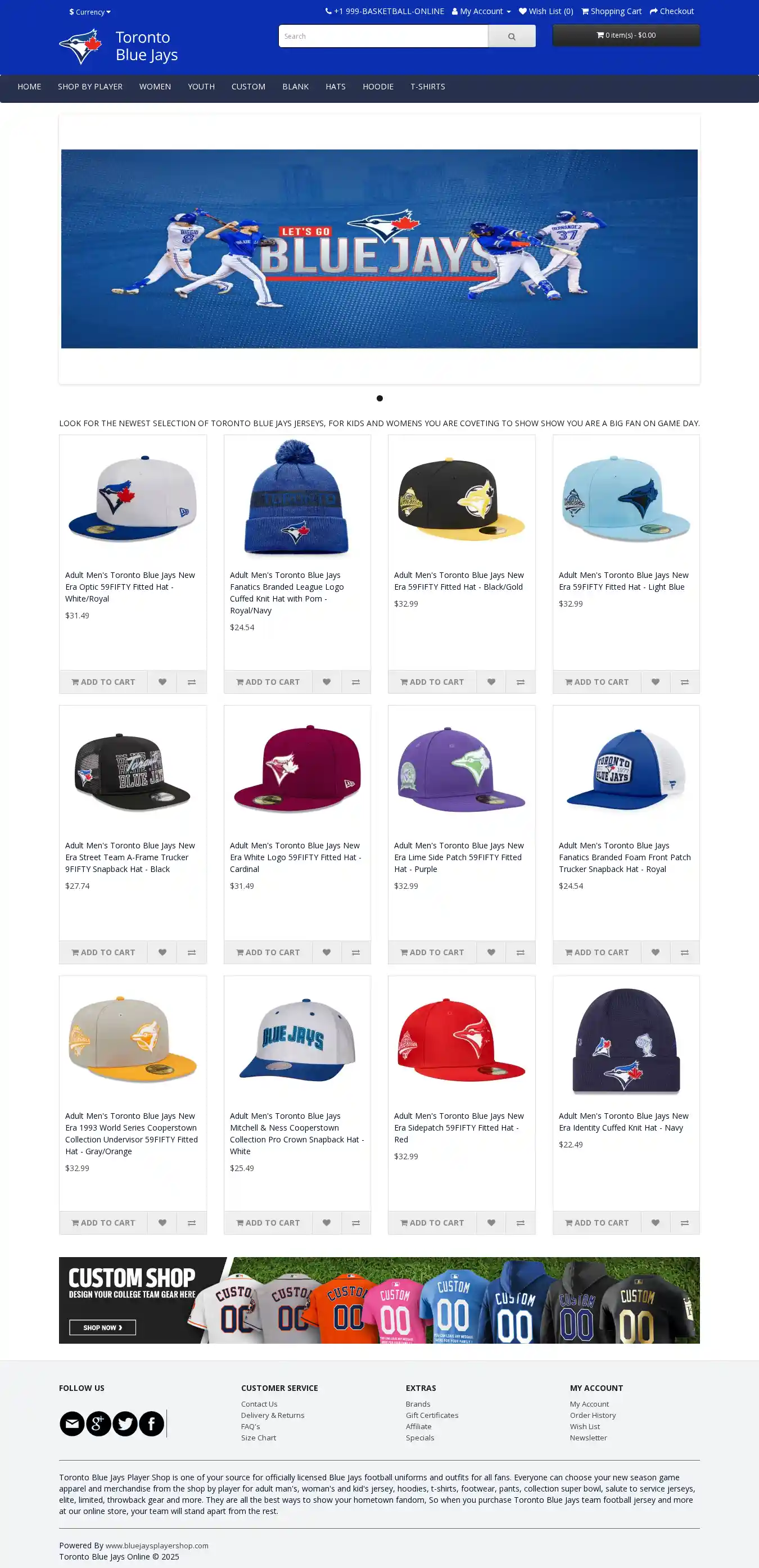The width and height of the screenshot is (759, 1568).
Task: Go to SHOP BY PLAYER menu
Action: (x=90, y=87)
